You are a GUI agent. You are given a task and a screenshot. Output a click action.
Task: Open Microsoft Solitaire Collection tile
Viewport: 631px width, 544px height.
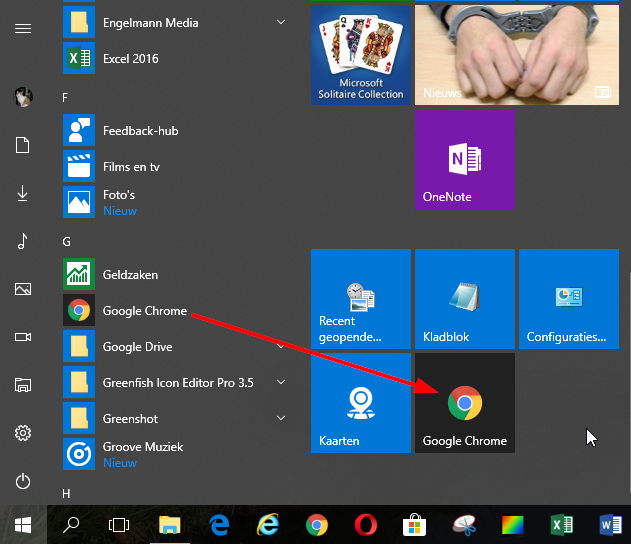pyautogui.click(x=360, y=54)
